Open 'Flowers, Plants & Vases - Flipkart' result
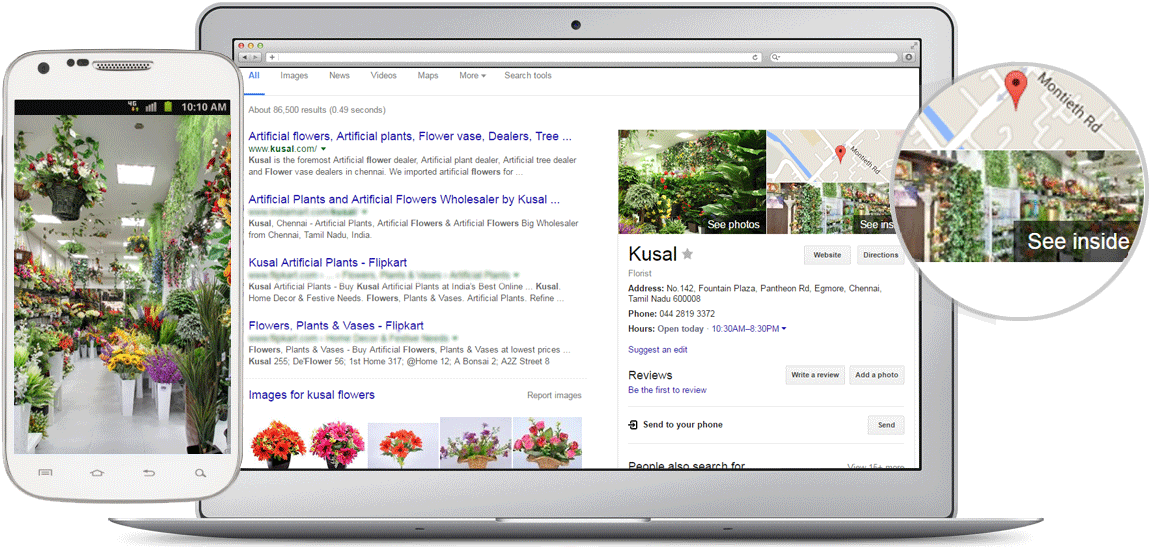 (336, 326)
